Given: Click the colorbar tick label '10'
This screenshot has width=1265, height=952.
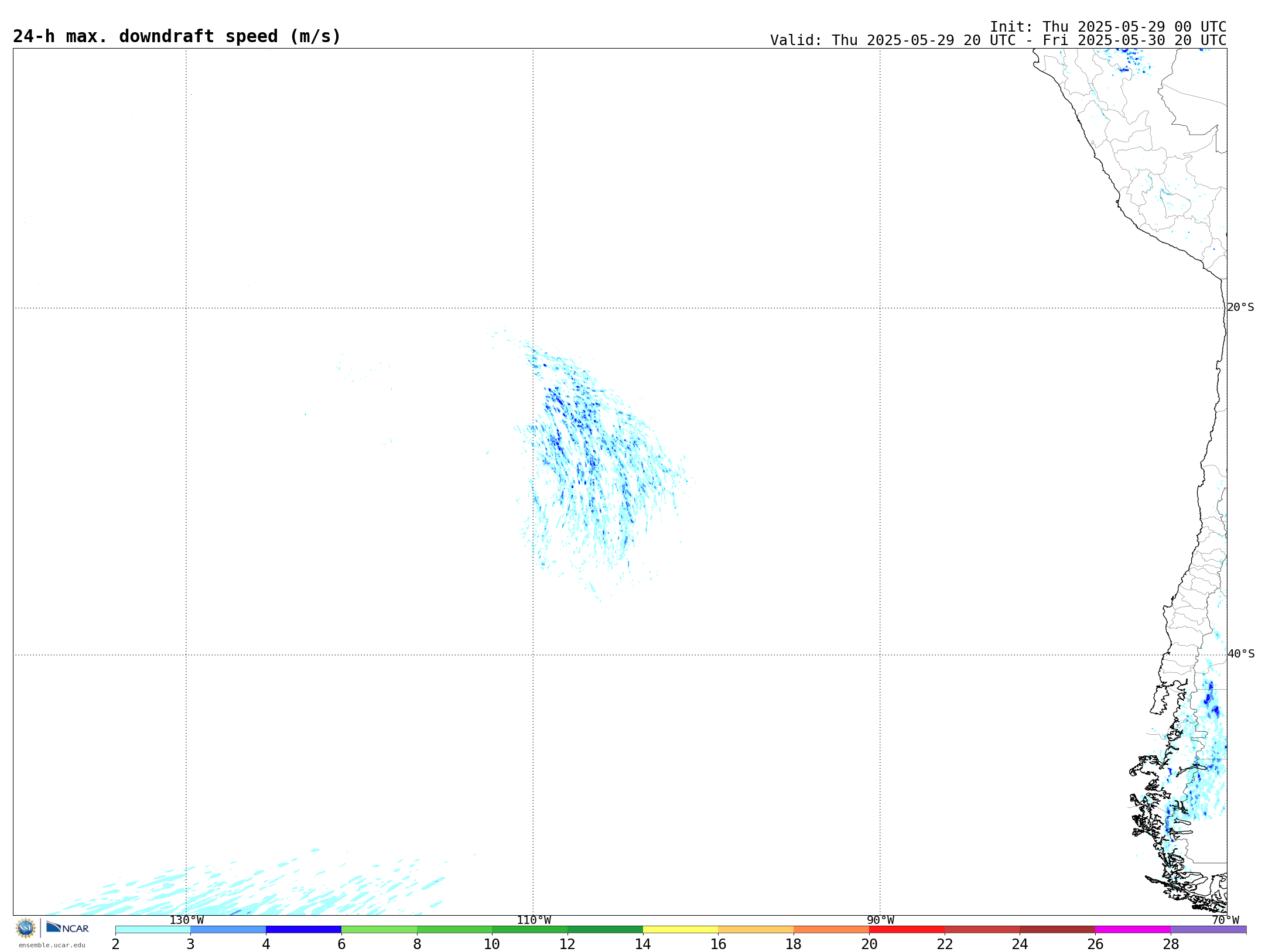Looking at the screenshot, I should pos(492,944).
